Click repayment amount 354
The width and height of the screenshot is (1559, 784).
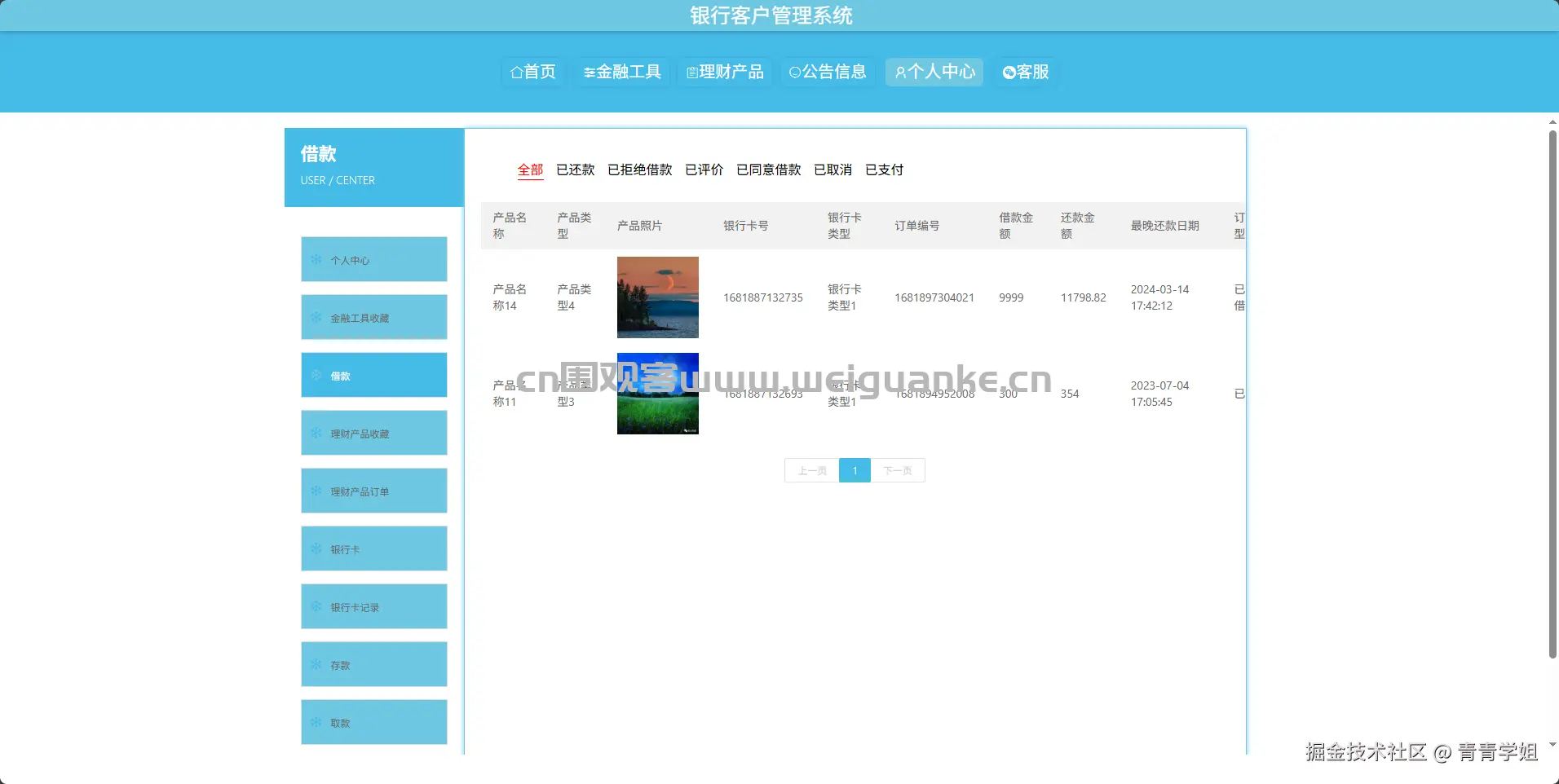tap(1070, 394)
